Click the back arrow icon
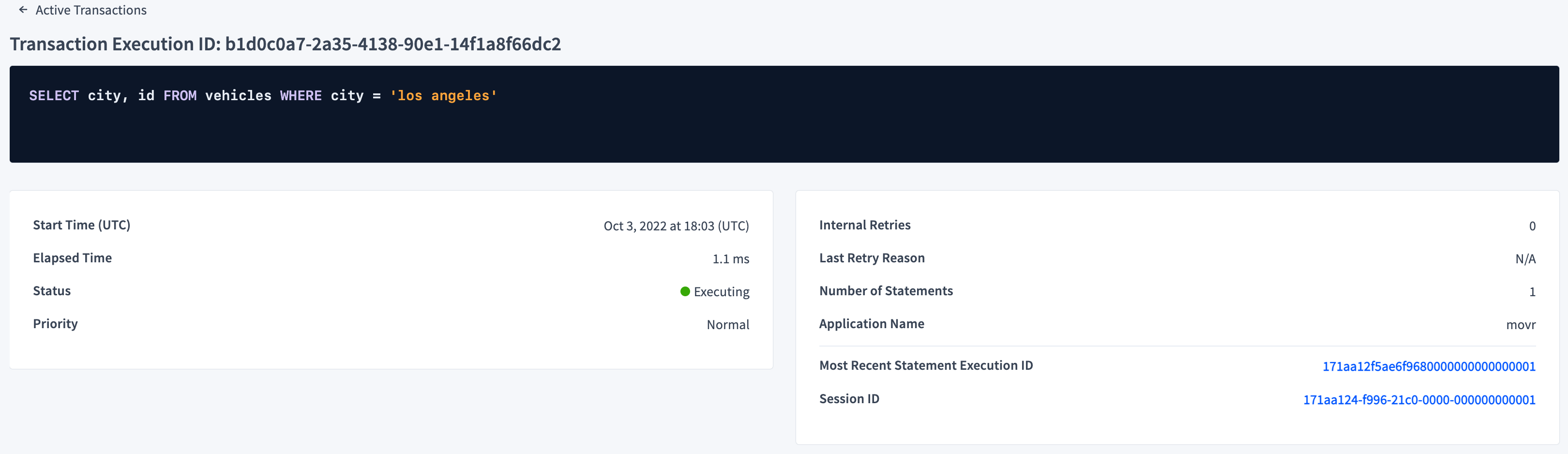Screen dimensions: 1568x454 (x=23, y=10)
